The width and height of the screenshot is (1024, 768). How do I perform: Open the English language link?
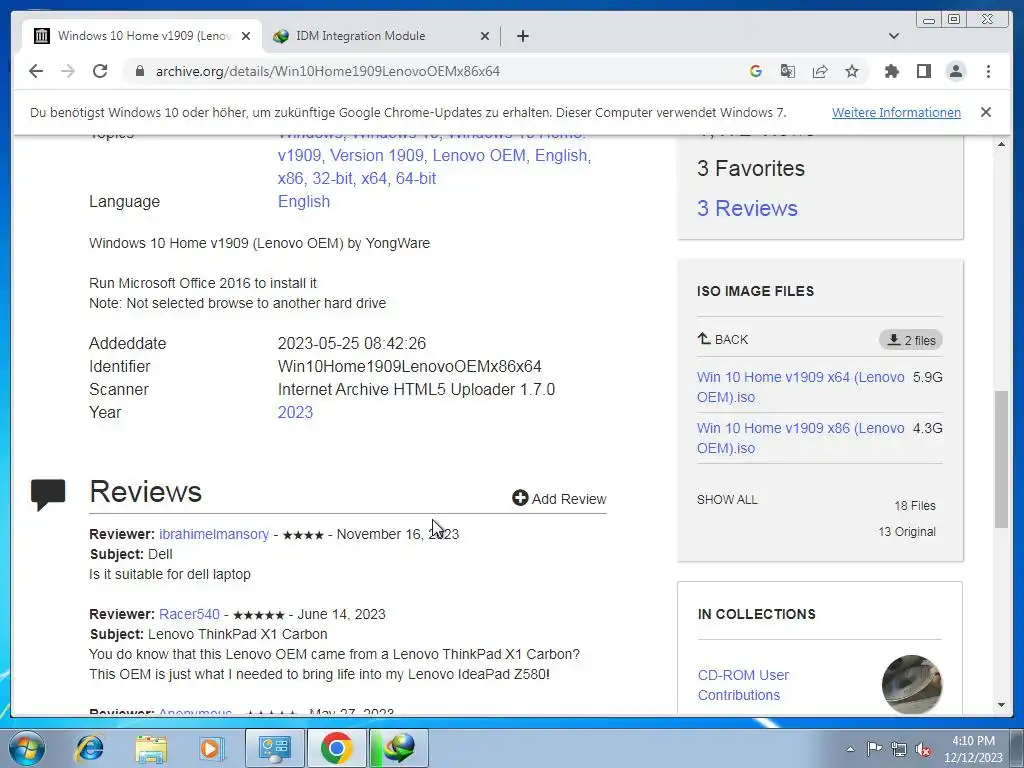click(x=304, y=201)
